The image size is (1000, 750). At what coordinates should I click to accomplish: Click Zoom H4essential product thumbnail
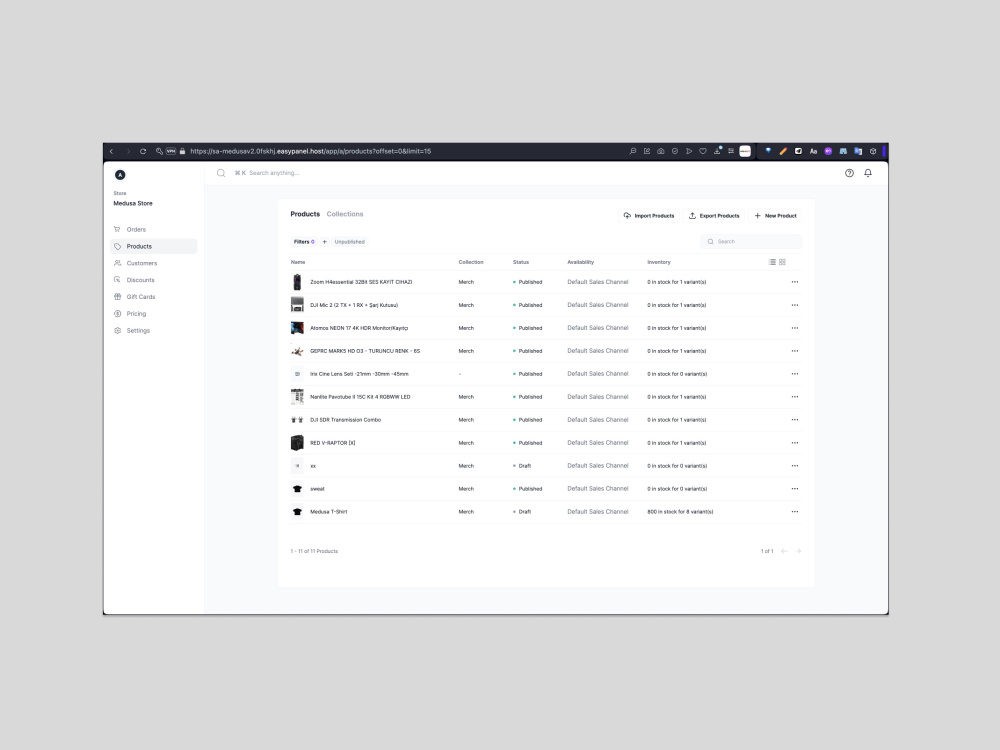click(297, 282)
